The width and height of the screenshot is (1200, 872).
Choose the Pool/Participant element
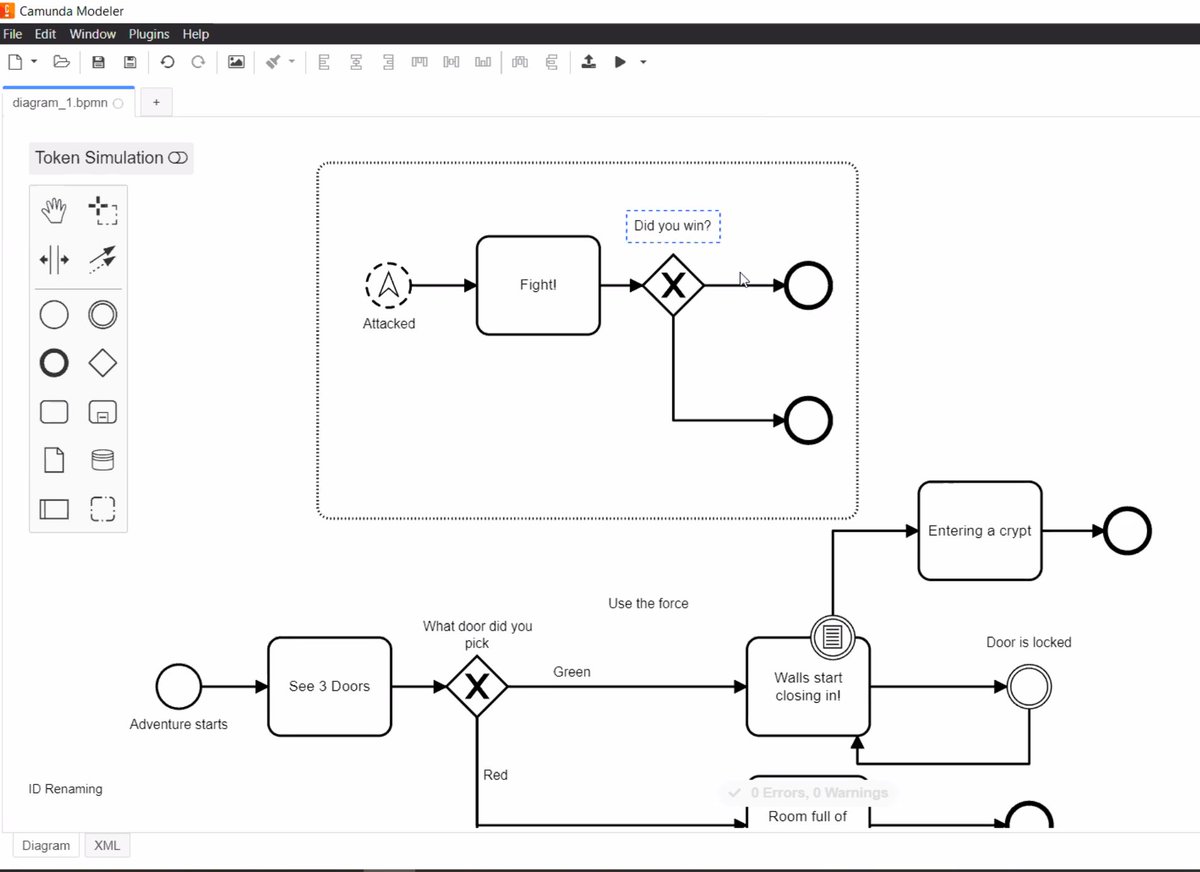[x=54, y=509]
